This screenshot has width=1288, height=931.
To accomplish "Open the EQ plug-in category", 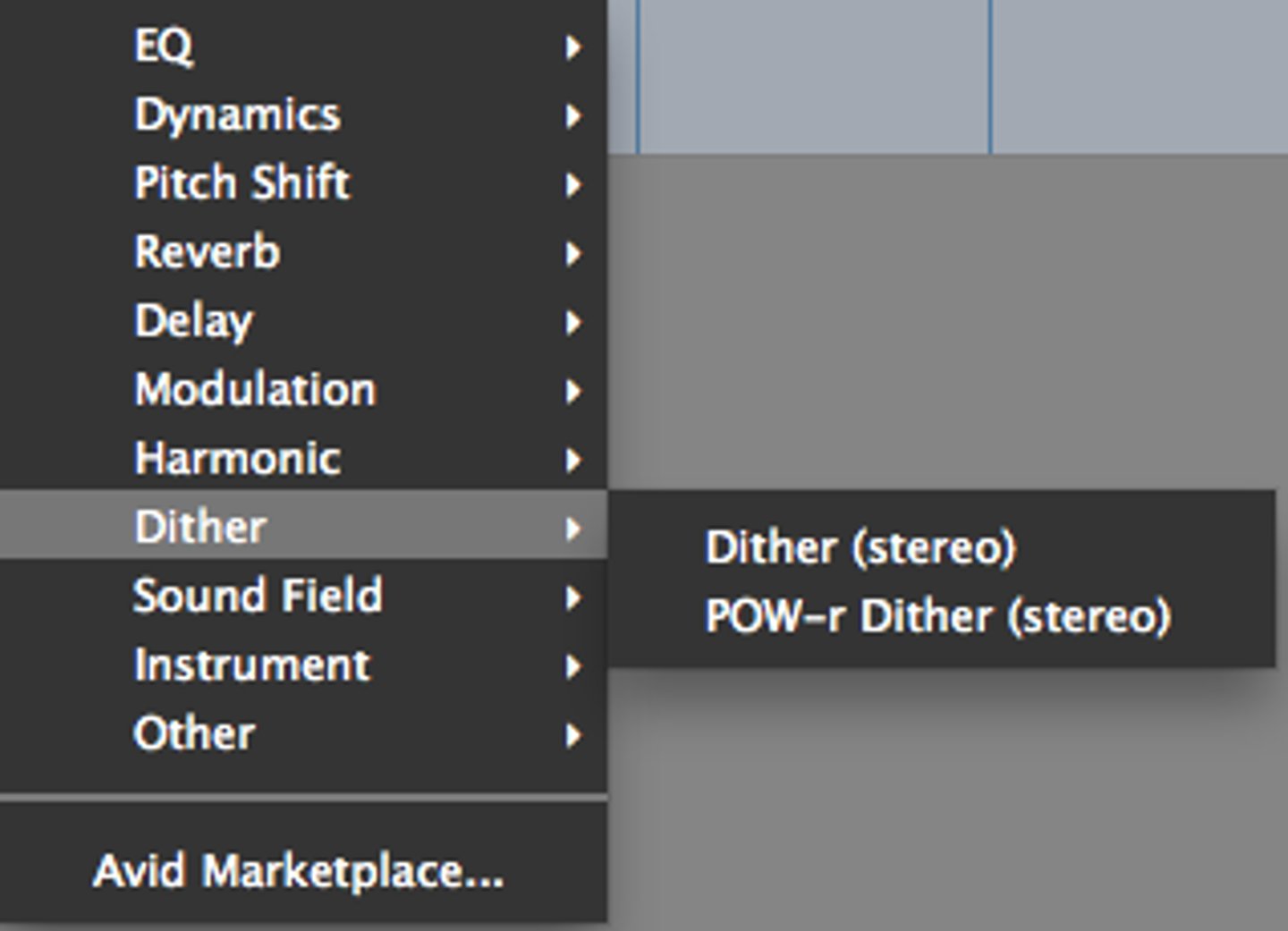I will (x=164, y=46).
